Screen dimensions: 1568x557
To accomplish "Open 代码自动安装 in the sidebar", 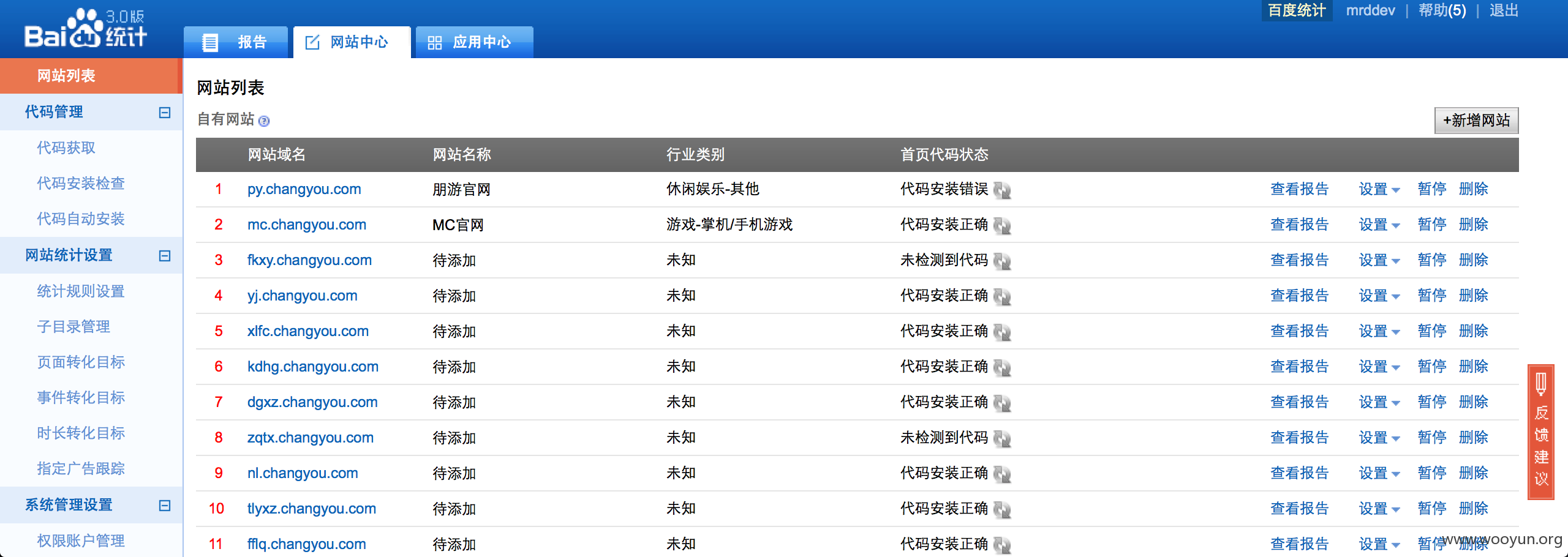I will (x=81, y=219).
